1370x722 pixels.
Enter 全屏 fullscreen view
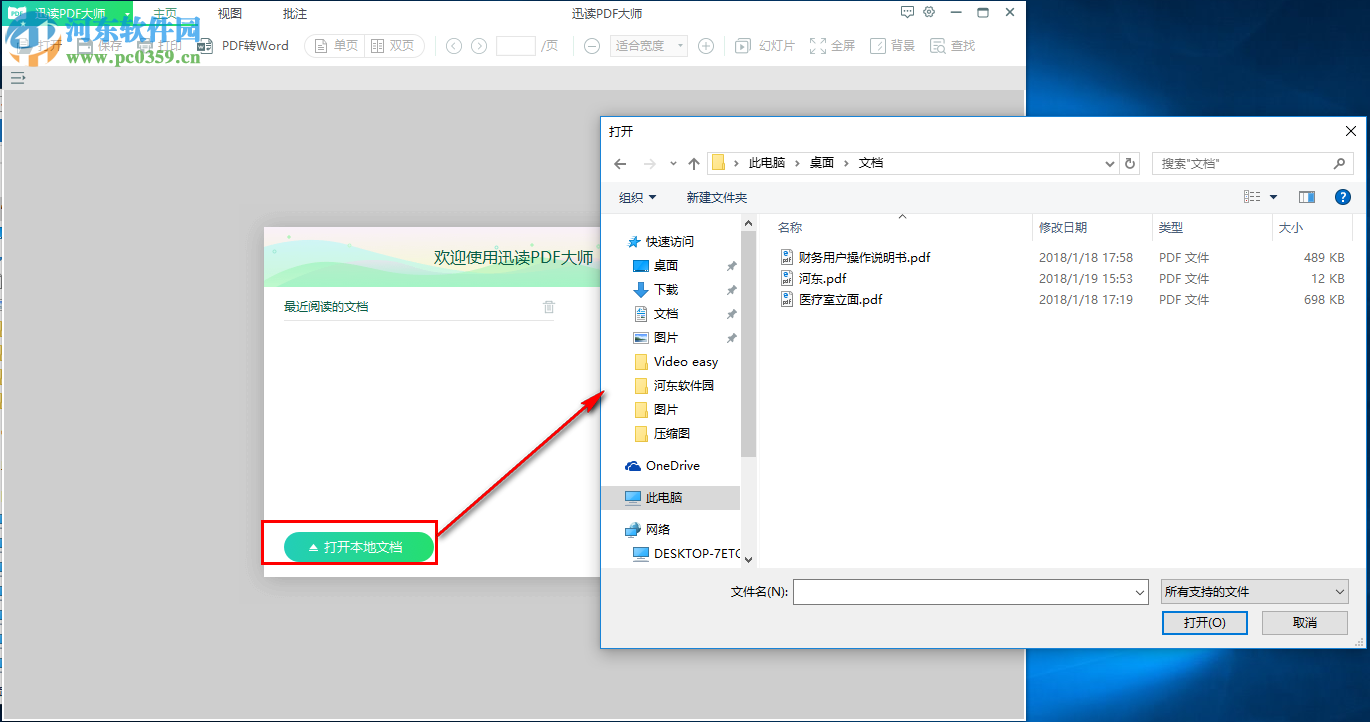click(832, 46)
